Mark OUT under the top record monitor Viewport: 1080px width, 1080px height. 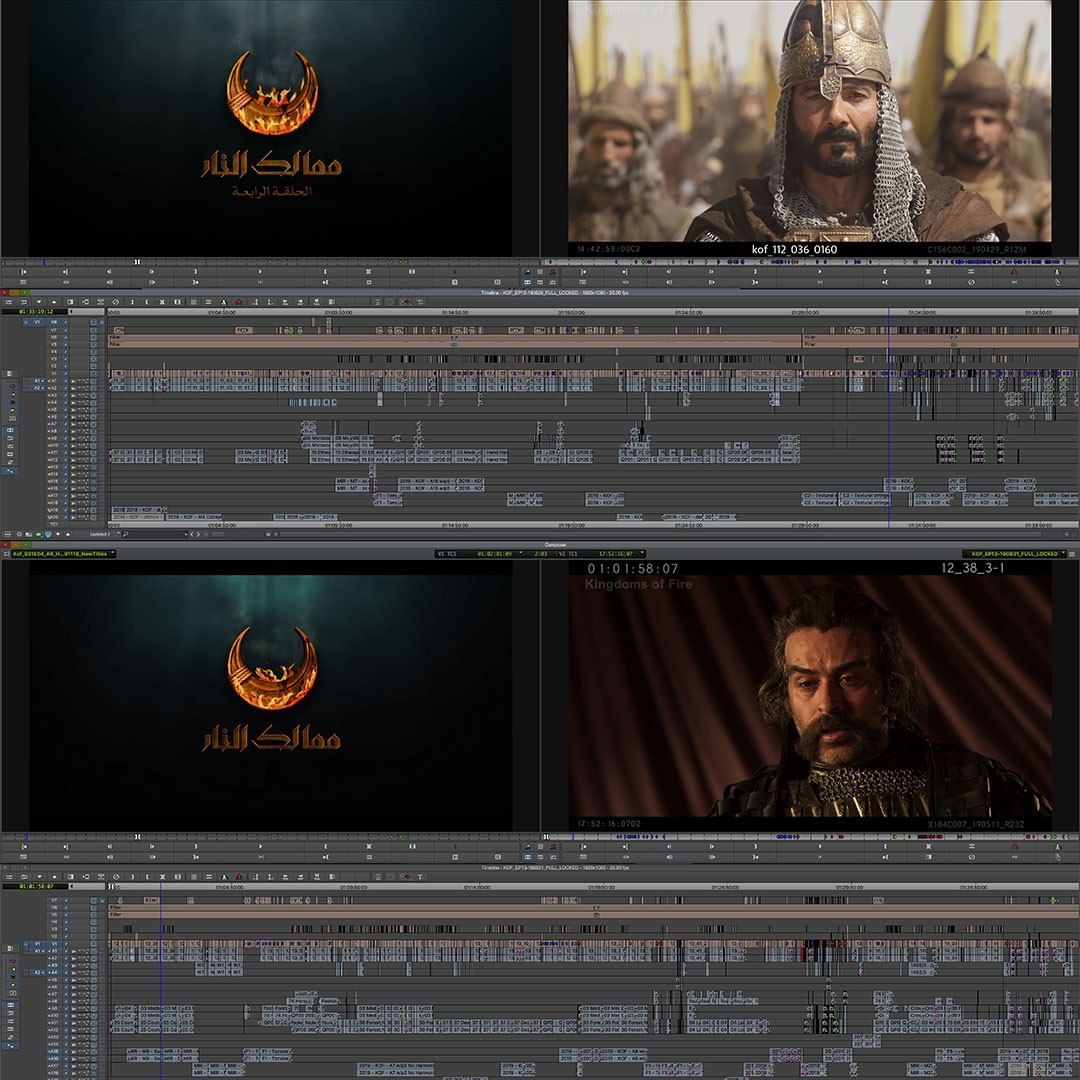click(885, 272)
